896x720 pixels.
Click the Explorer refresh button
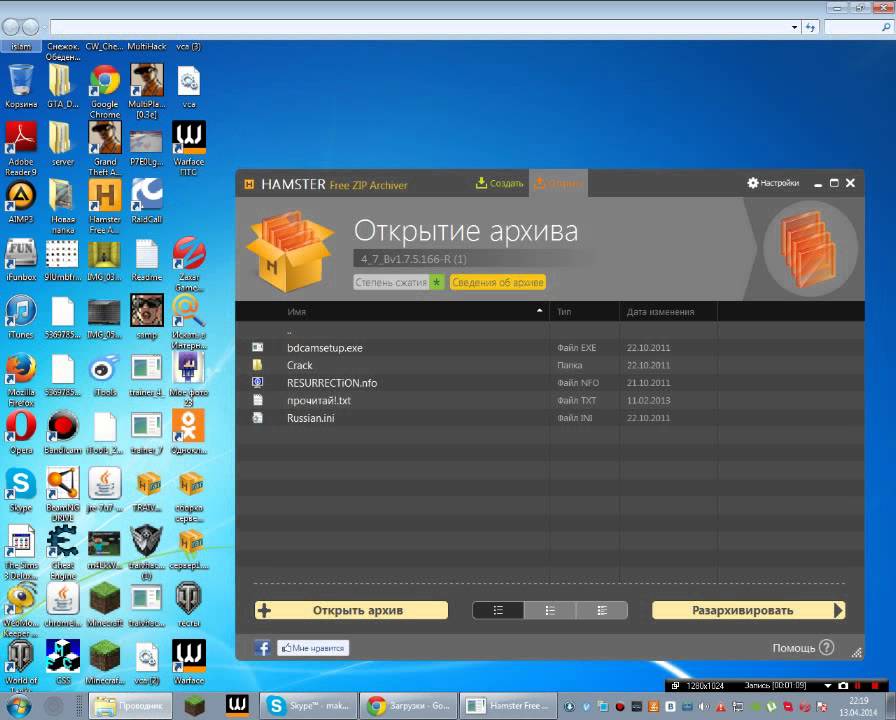click(x=810, y=27)
